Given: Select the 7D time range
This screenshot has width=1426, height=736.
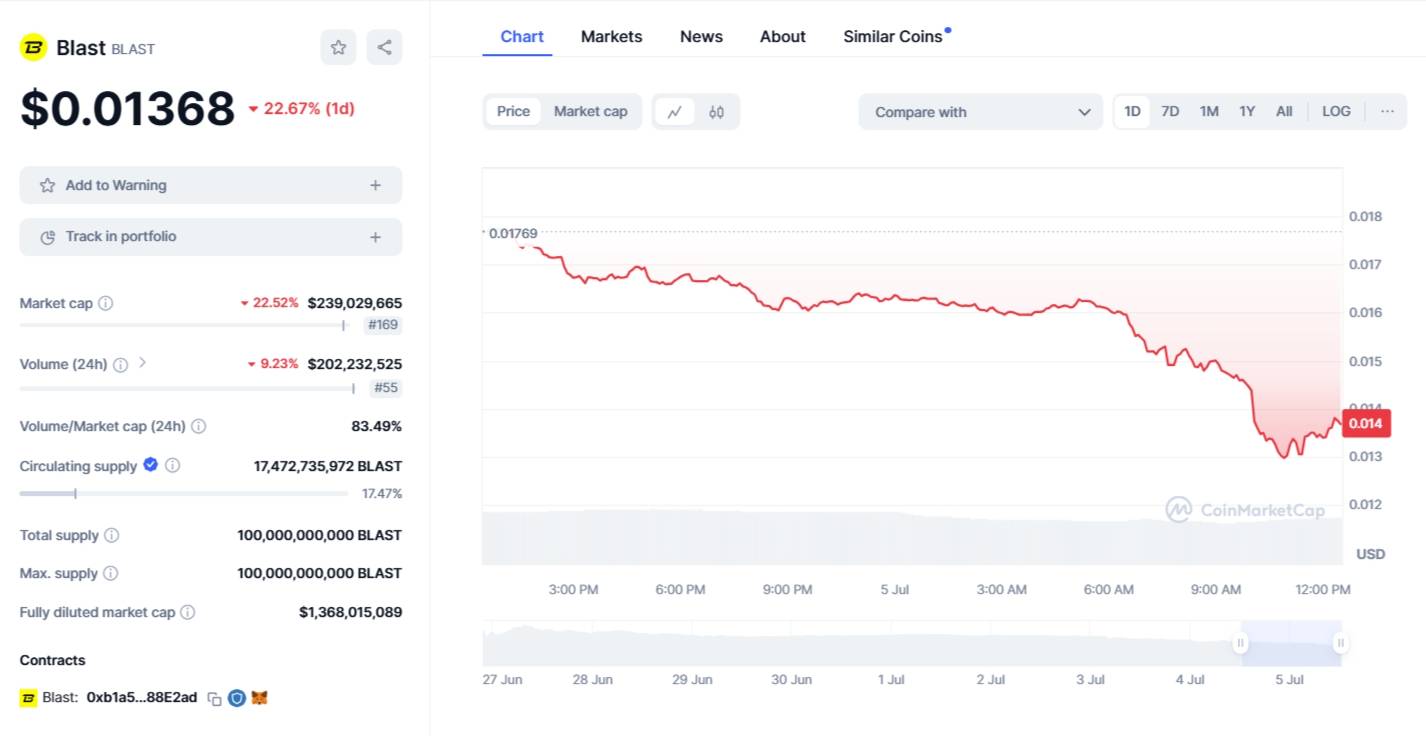Looking at the screenshot, I should click(x=1170, y=111).
